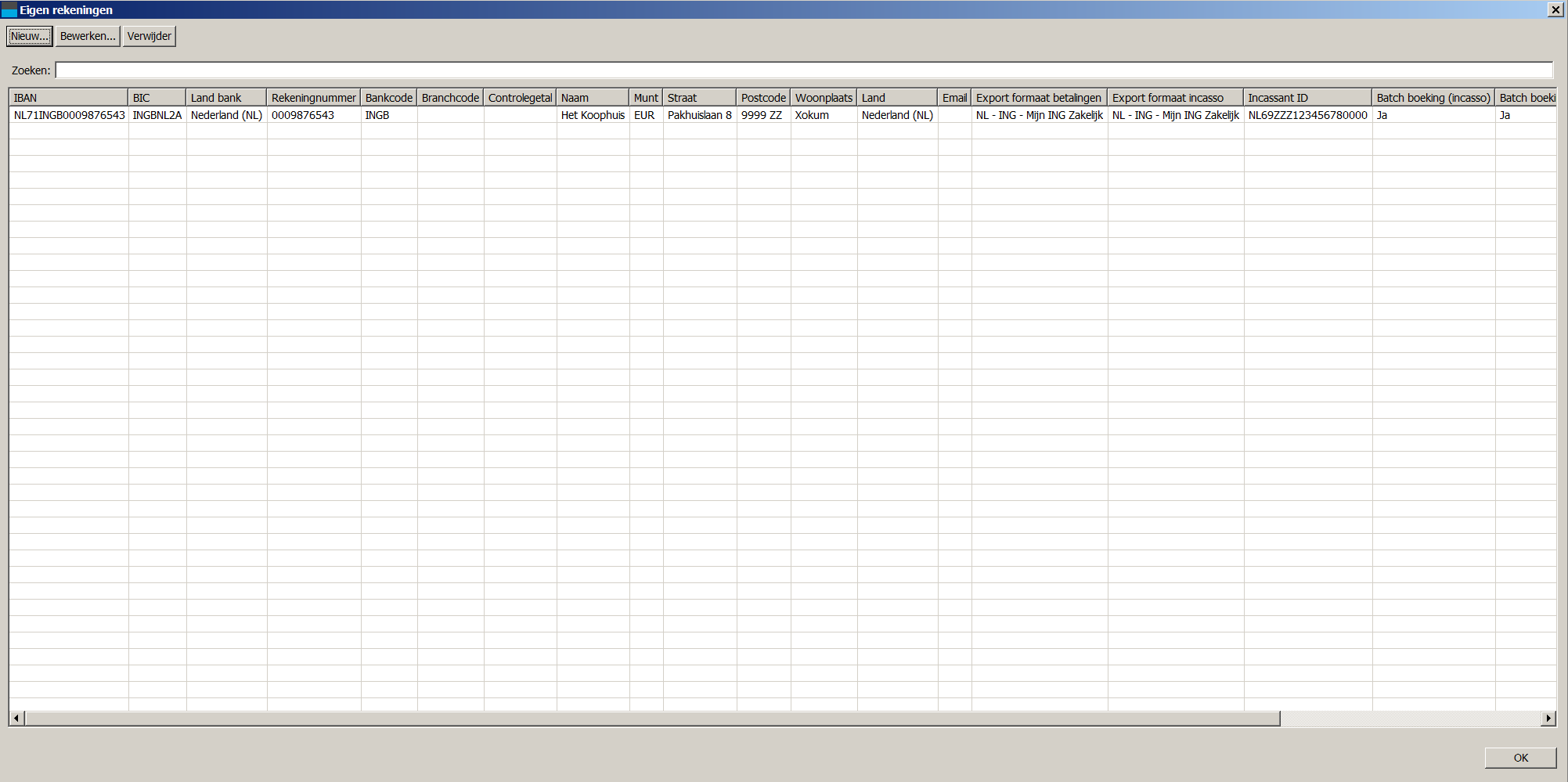The image size is (1568, 782).
Task: Sort by Straat column header
Action: [700, 98]
